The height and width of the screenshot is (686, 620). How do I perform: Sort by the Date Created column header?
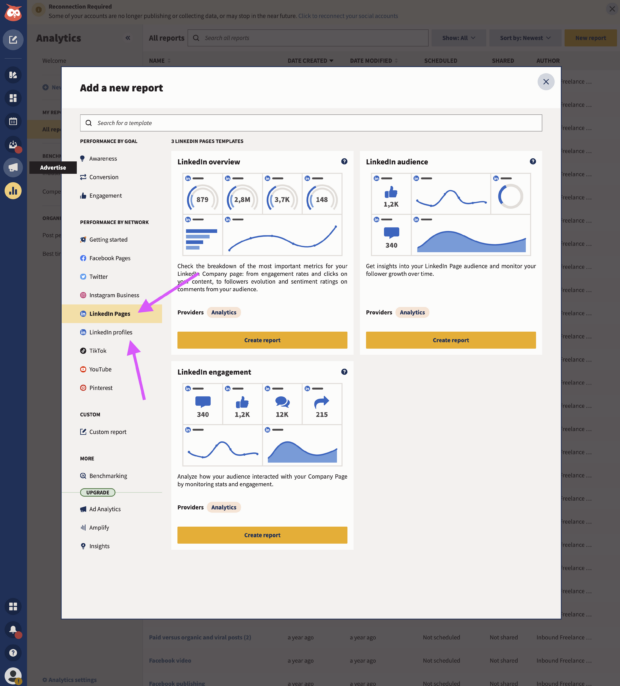(310, 61)
